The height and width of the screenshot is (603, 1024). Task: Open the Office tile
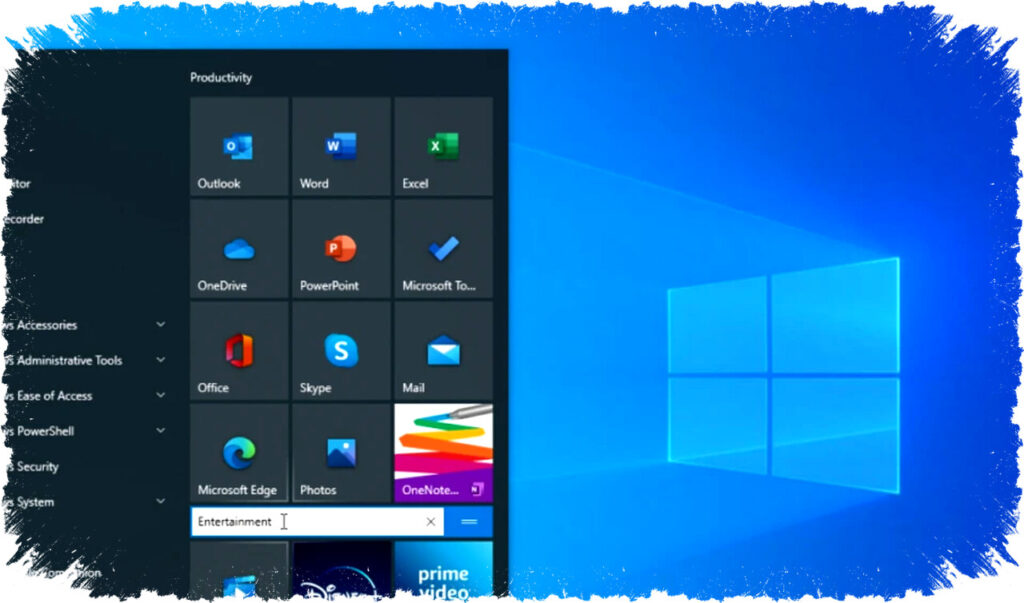pyautogui.click(x=239, y=350)
